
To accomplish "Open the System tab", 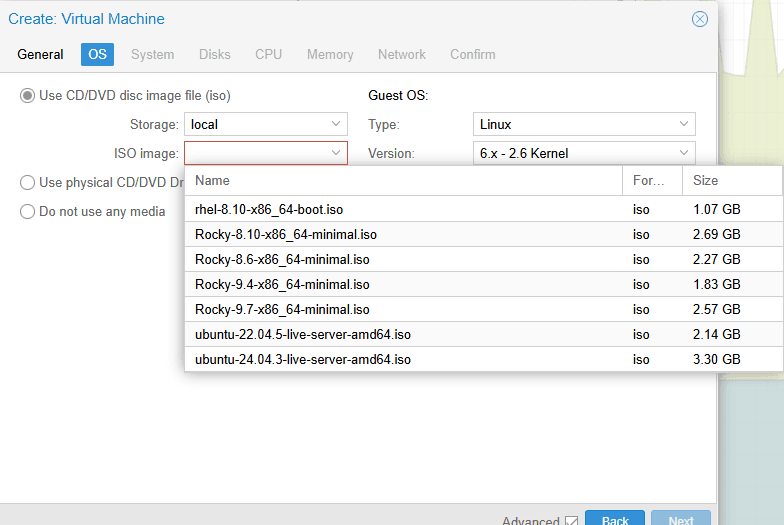I will [152, 54].
